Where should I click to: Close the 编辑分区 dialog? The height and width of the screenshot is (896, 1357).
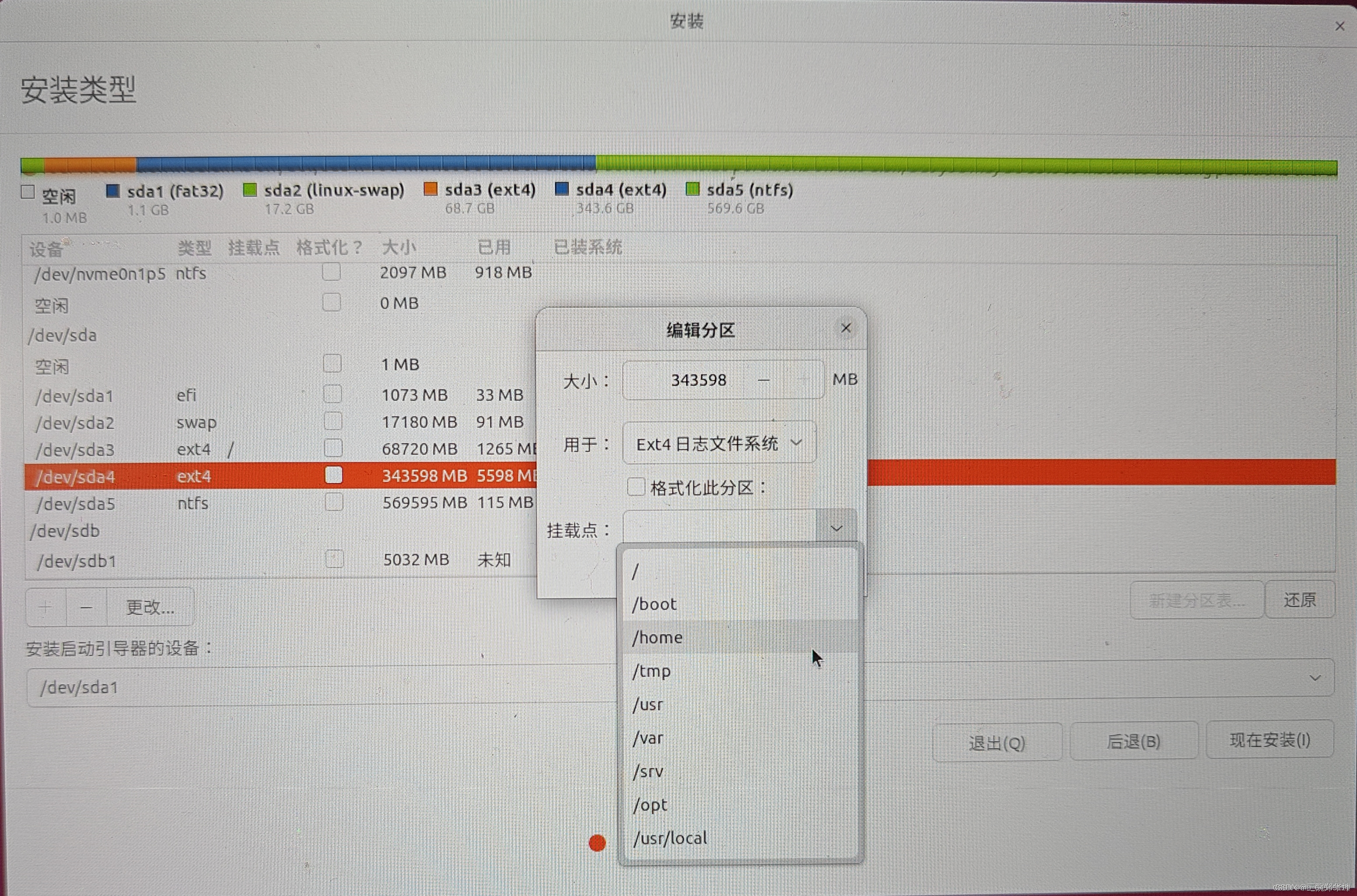click(846, 328)
